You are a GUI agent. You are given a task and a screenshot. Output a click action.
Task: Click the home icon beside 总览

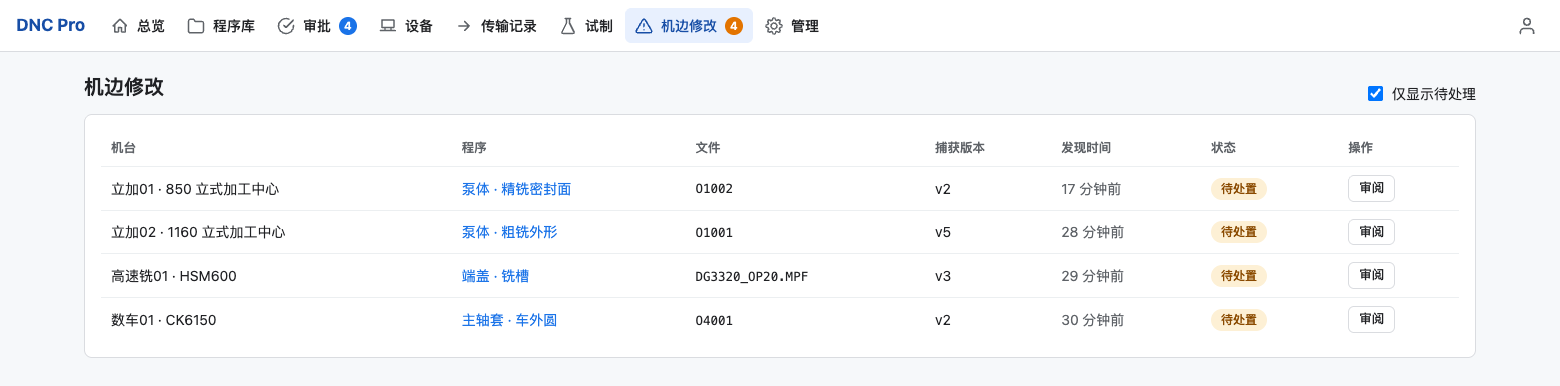pos(120,26)
